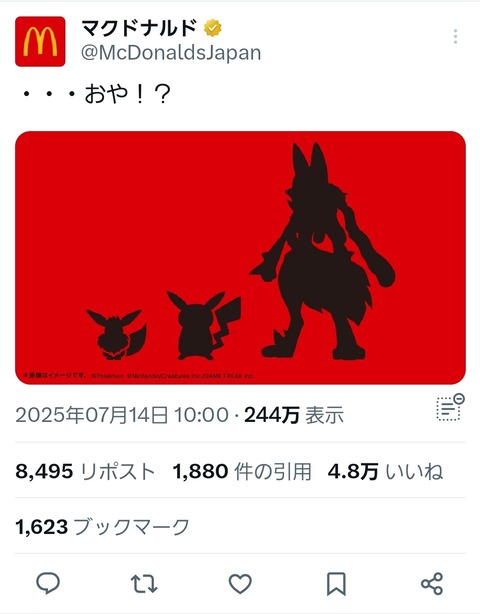
Task: Click the ・・・おや！？ tweet text
Action: (96, 95)
